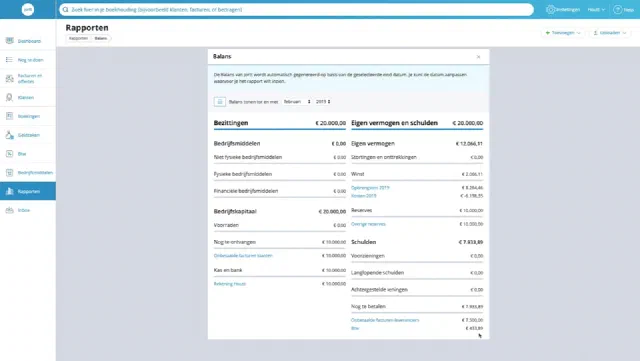Click the Geldzaken money bag icon

(9, 135)
